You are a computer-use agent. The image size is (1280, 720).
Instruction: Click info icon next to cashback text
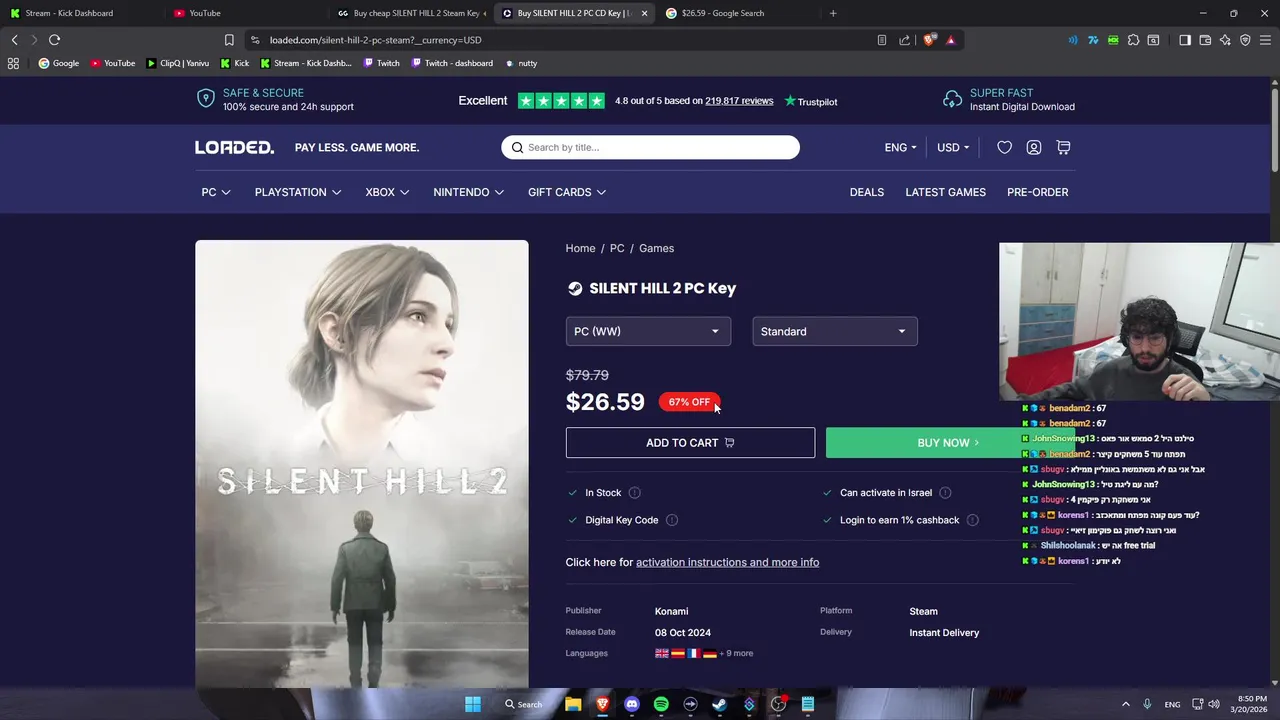click(x=972, y=520)
